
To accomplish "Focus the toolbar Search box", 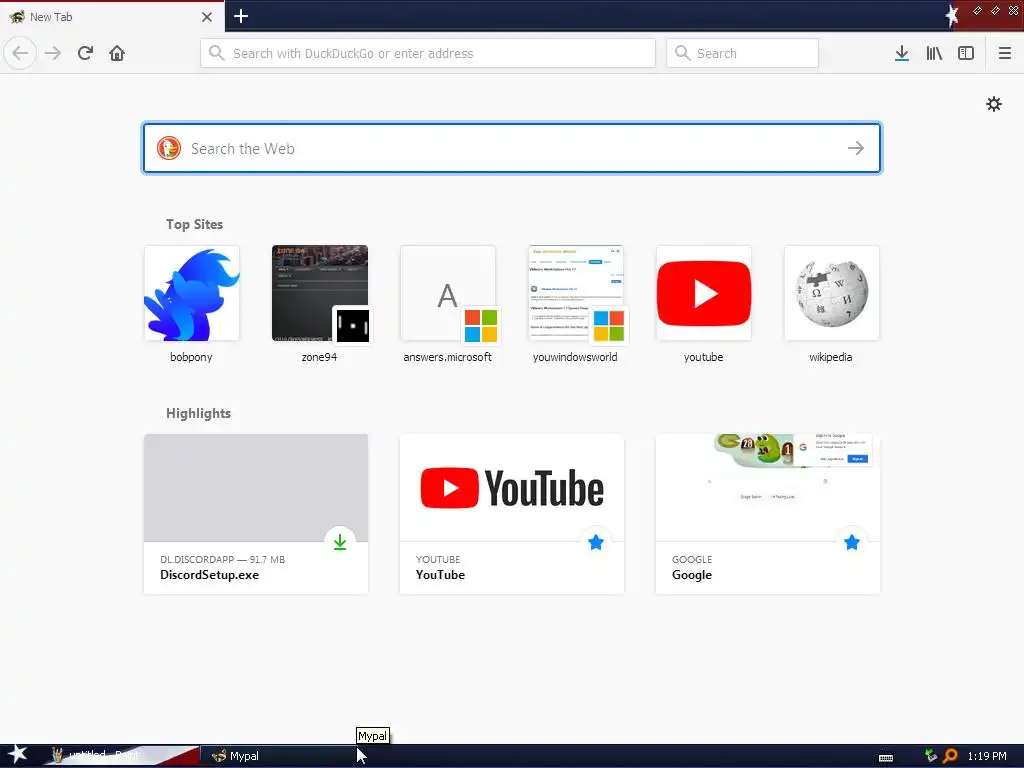I will [743, 53].
